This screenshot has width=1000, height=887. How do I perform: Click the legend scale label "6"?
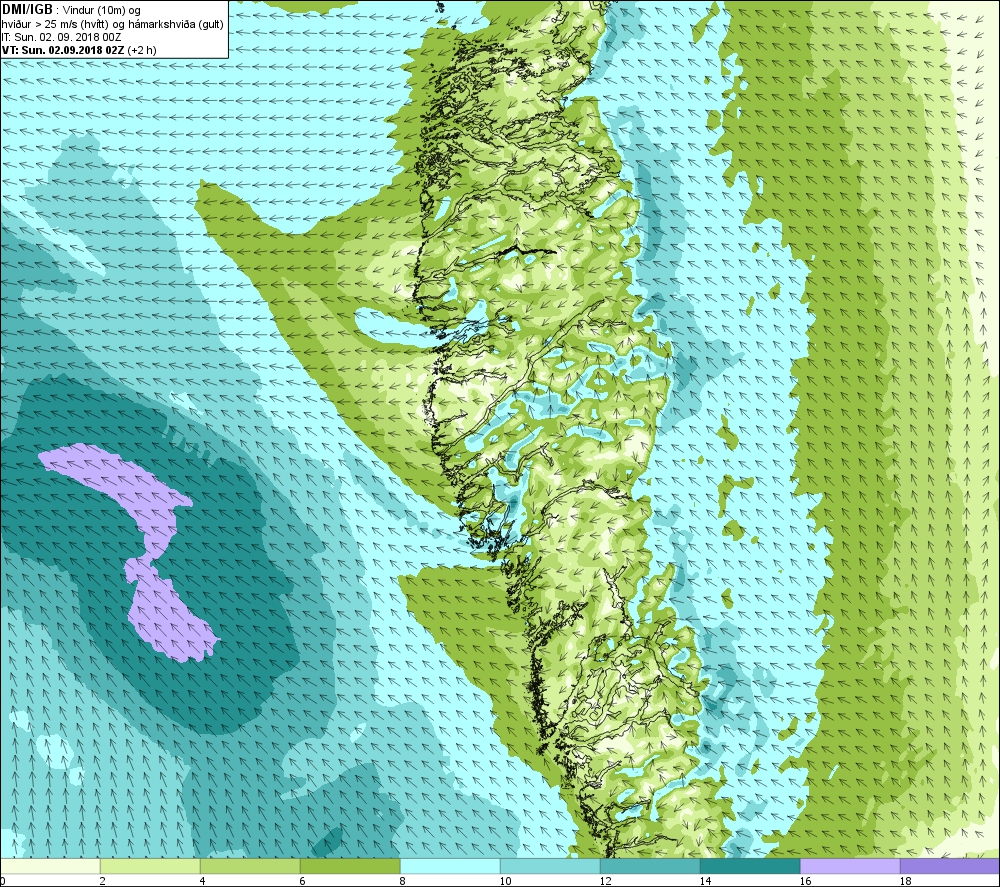coord(303,881)
